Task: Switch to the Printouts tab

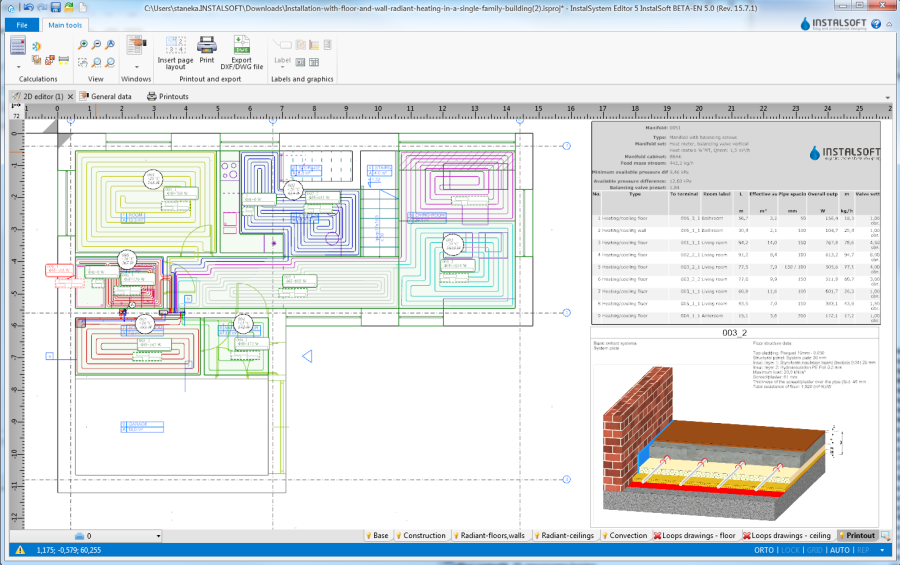Action: point(168,96)
